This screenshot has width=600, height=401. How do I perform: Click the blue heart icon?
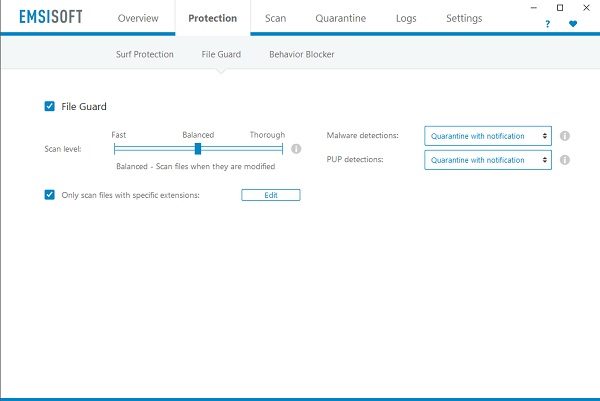(x=573, y=24)
